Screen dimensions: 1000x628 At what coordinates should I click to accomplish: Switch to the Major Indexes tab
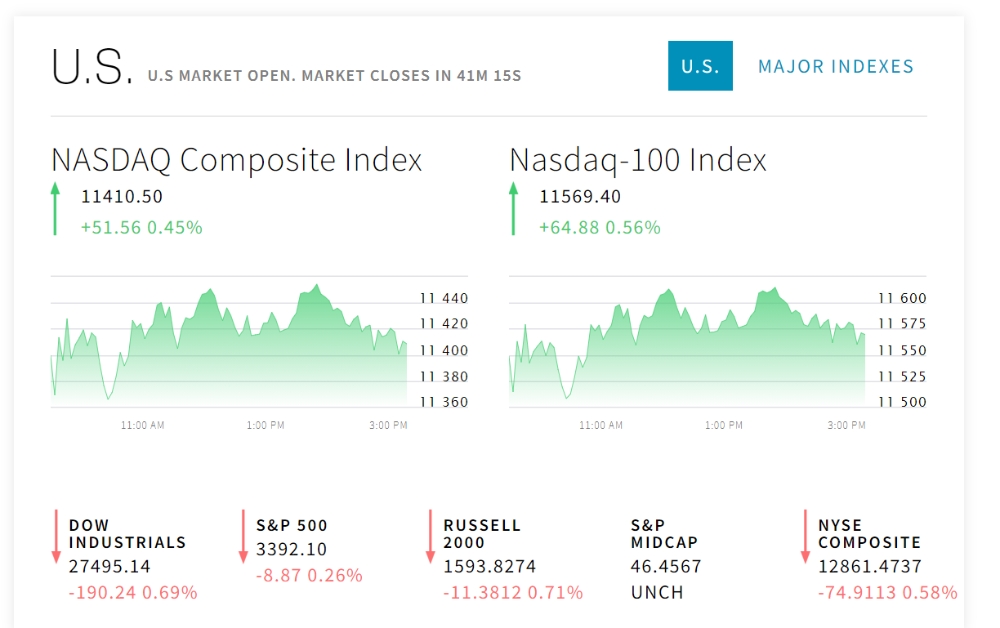835,66
